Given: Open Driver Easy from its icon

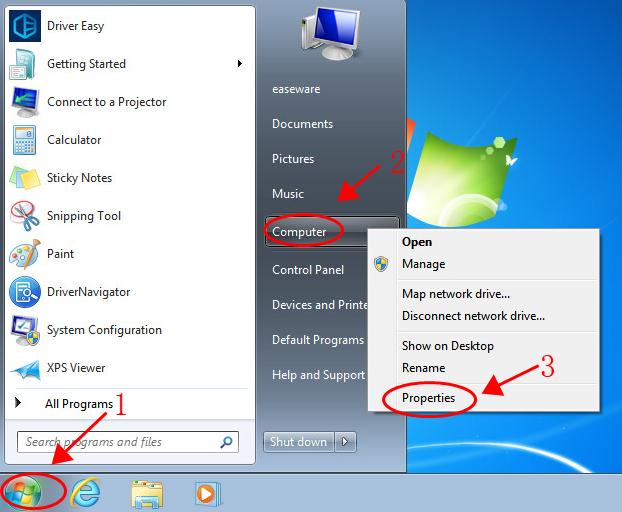Looking at the screenshot, I should click(25, 26).
